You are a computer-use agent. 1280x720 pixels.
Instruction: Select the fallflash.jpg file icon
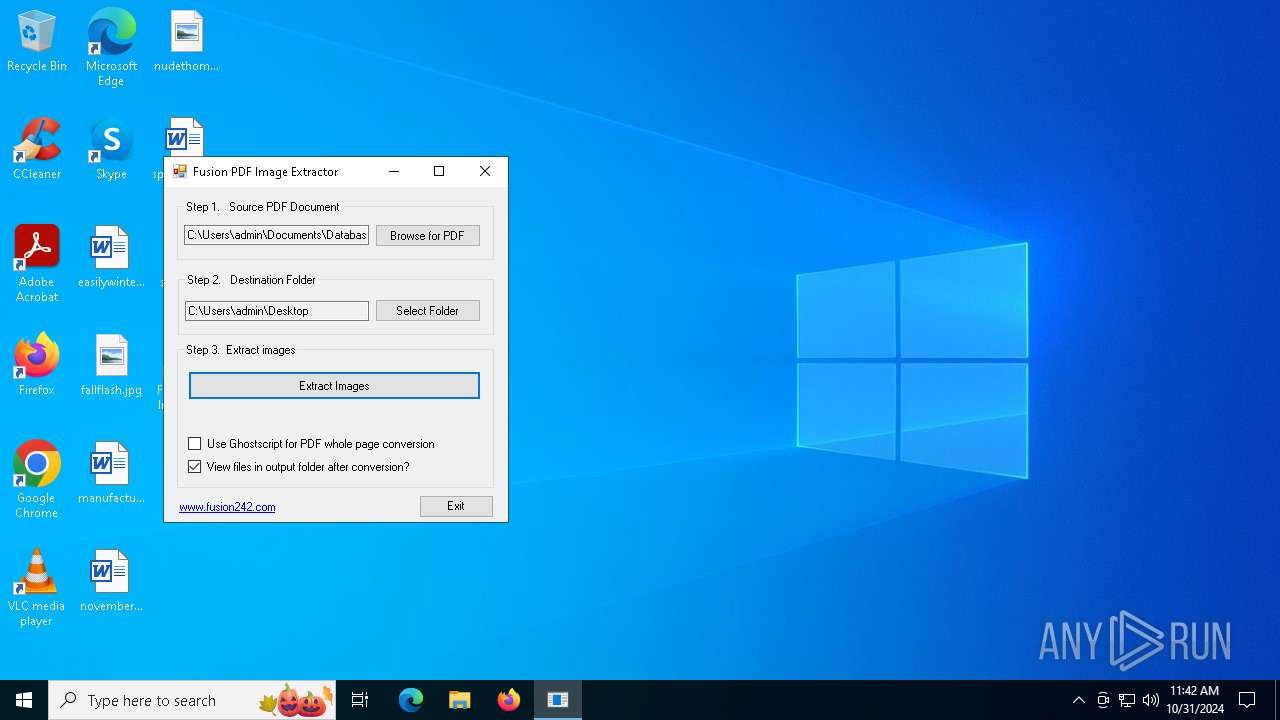(111, 365)
